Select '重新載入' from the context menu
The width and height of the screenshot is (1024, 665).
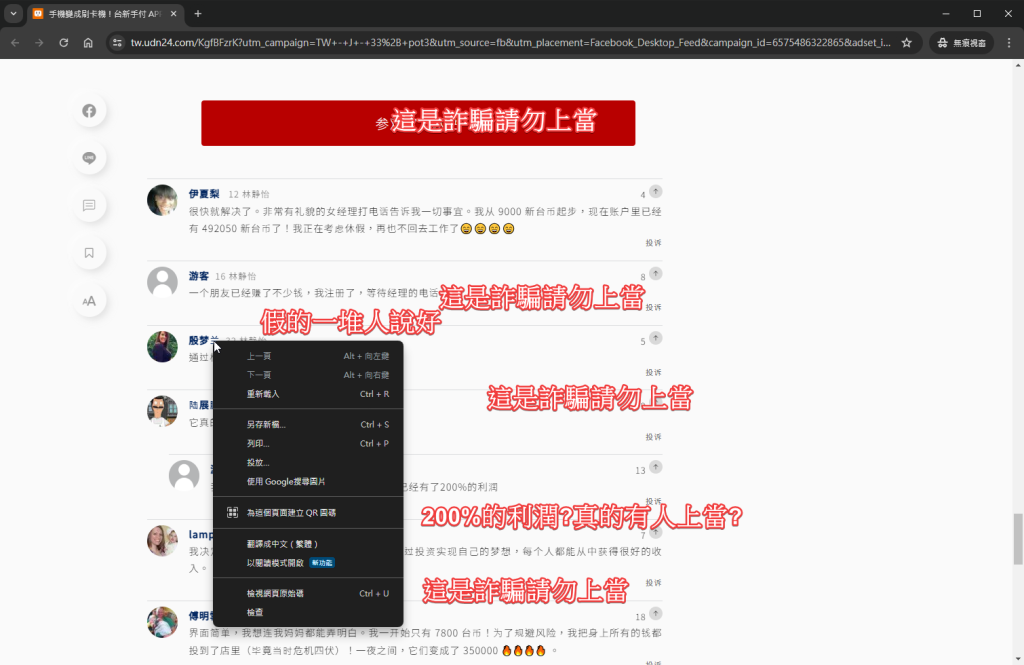tap(263, 394)
